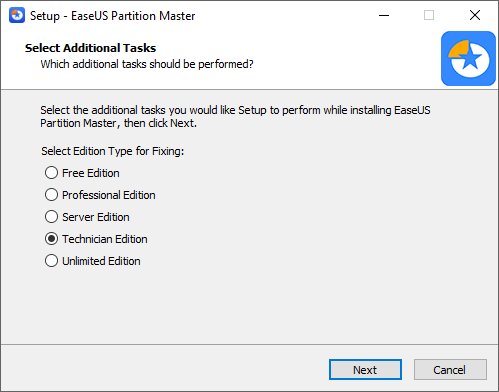This screenshot has width=499, height=392.
Task: Cancel the EaseUS setup wizard
Action: click(450, 370)
